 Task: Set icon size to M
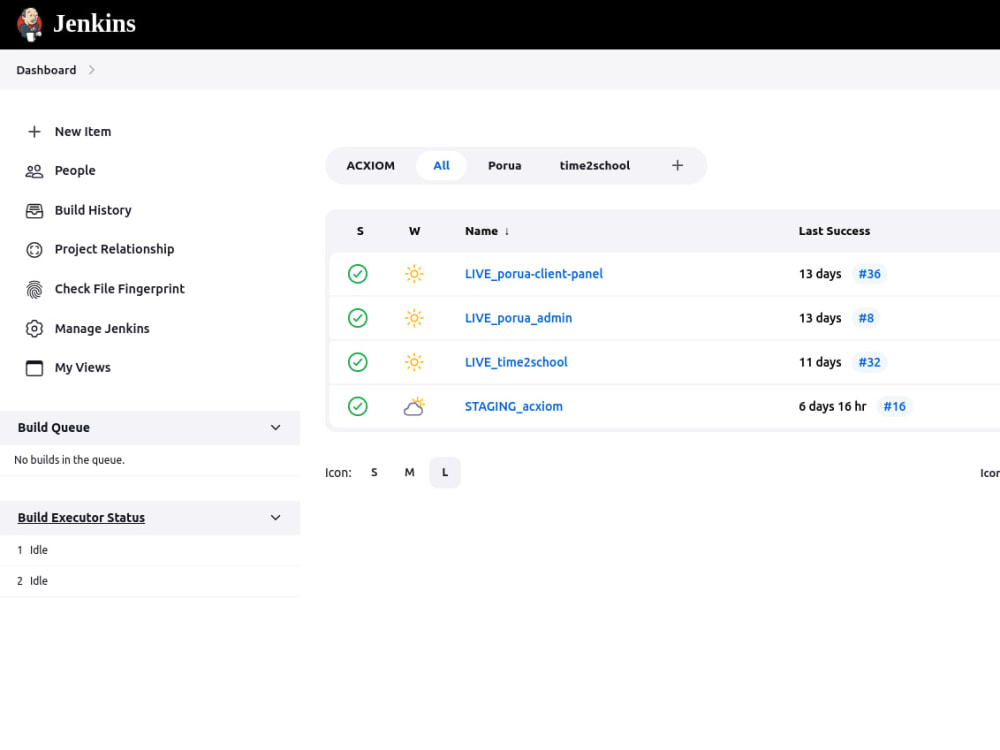point(409,473)
